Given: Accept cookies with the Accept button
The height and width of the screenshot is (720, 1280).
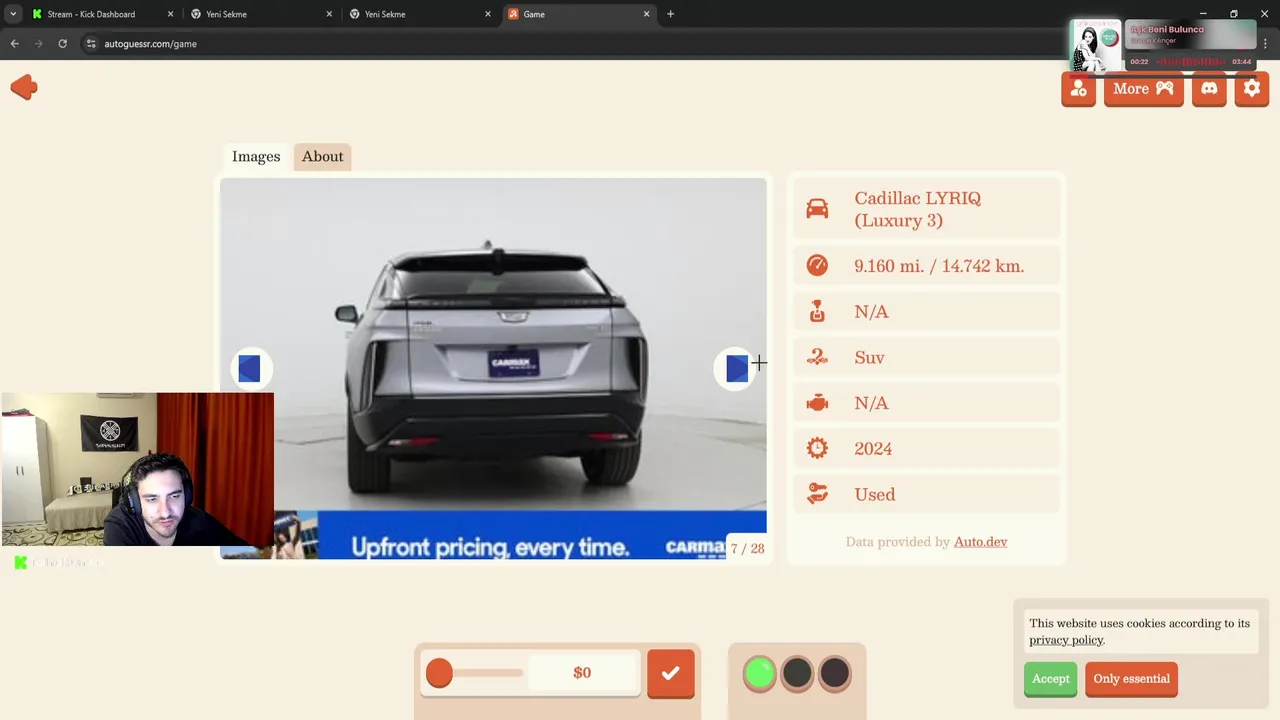Looking at the screenshot, I should [1050, 679].
